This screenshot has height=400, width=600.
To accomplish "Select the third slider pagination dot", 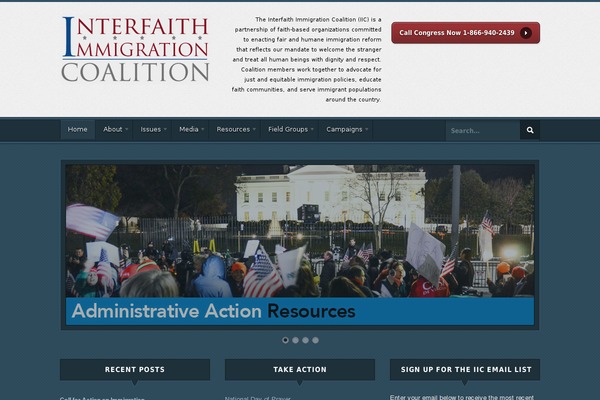I will [305, 340].
